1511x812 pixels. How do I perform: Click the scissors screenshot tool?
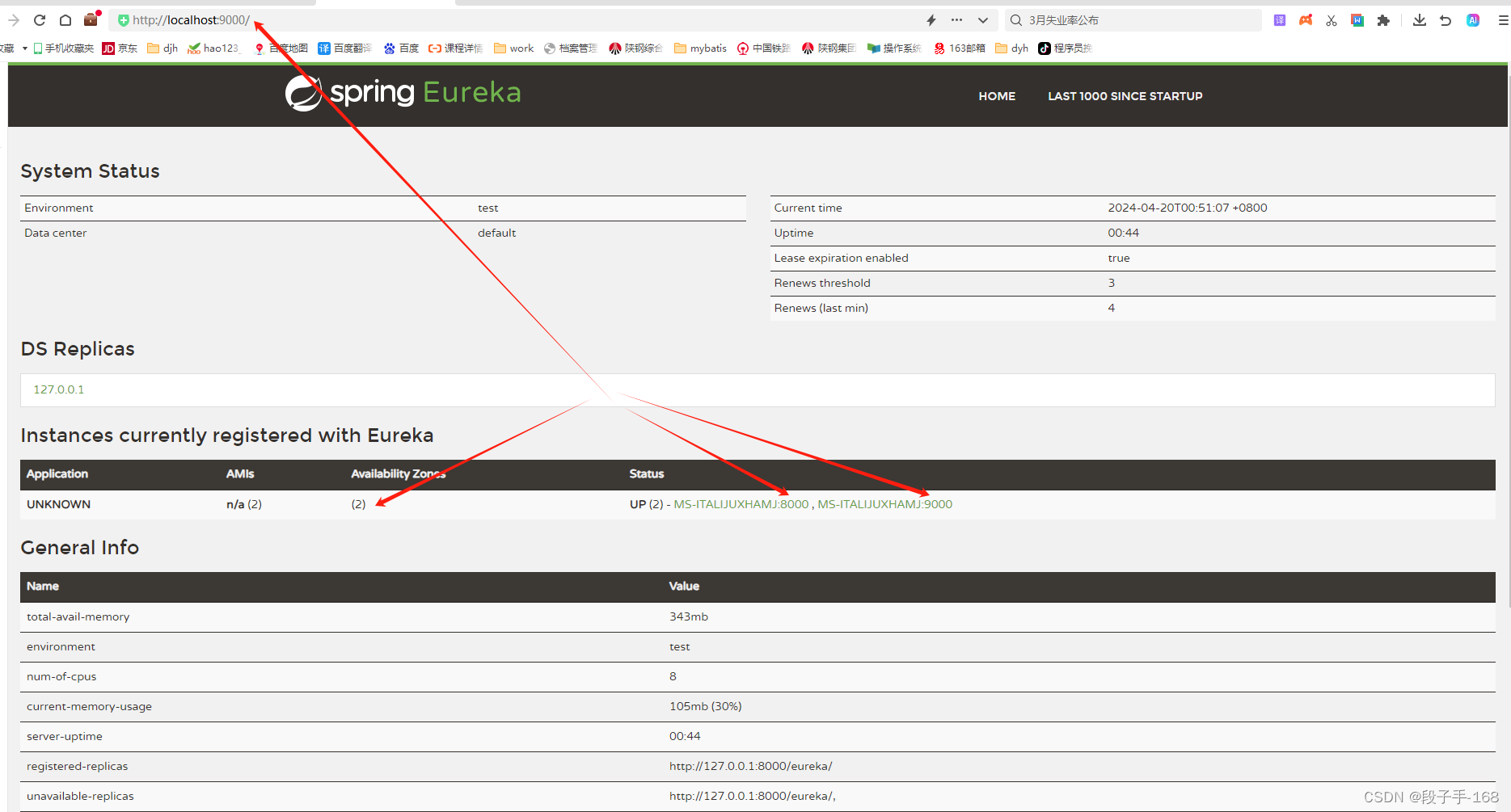pyautogui.click(x=1332, y=20)
